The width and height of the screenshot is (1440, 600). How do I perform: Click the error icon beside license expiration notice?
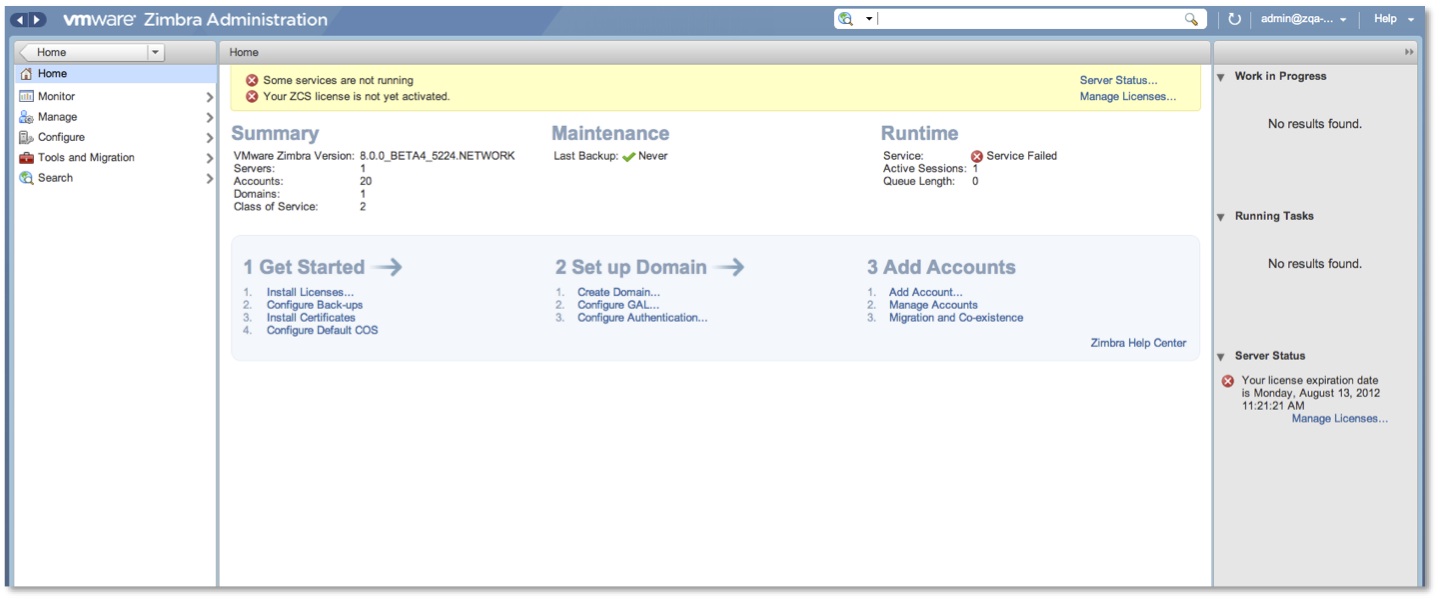tap(1228, 381)
